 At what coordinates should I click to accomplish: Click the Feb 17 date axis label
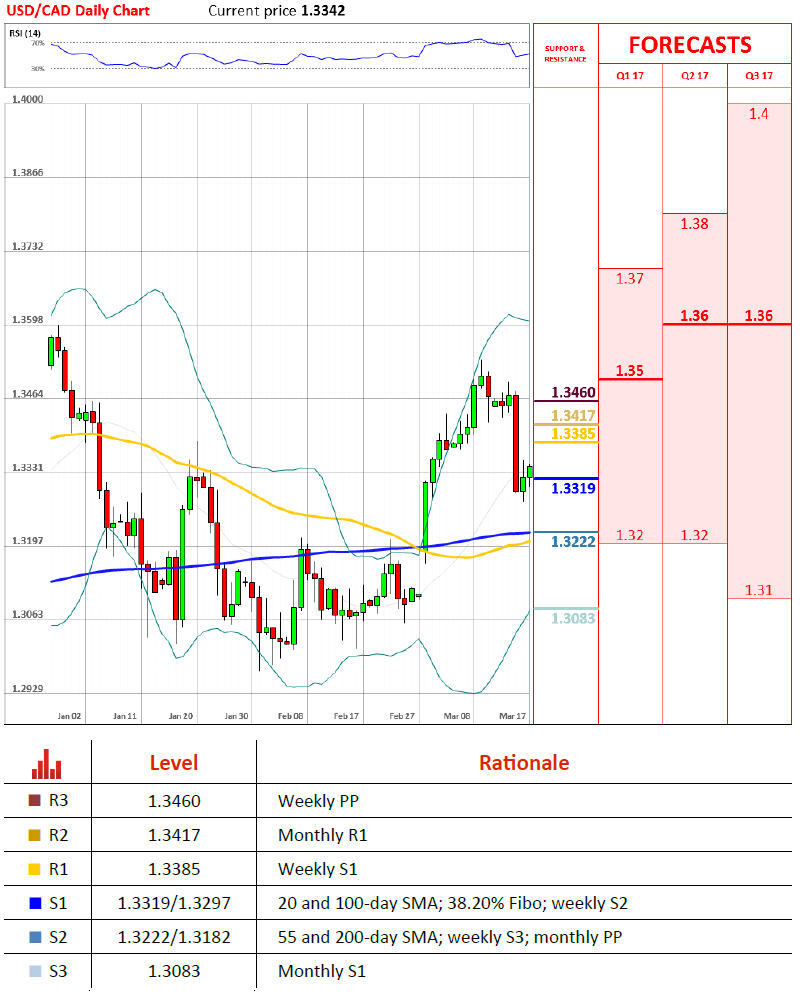click(x=346, y=716)
